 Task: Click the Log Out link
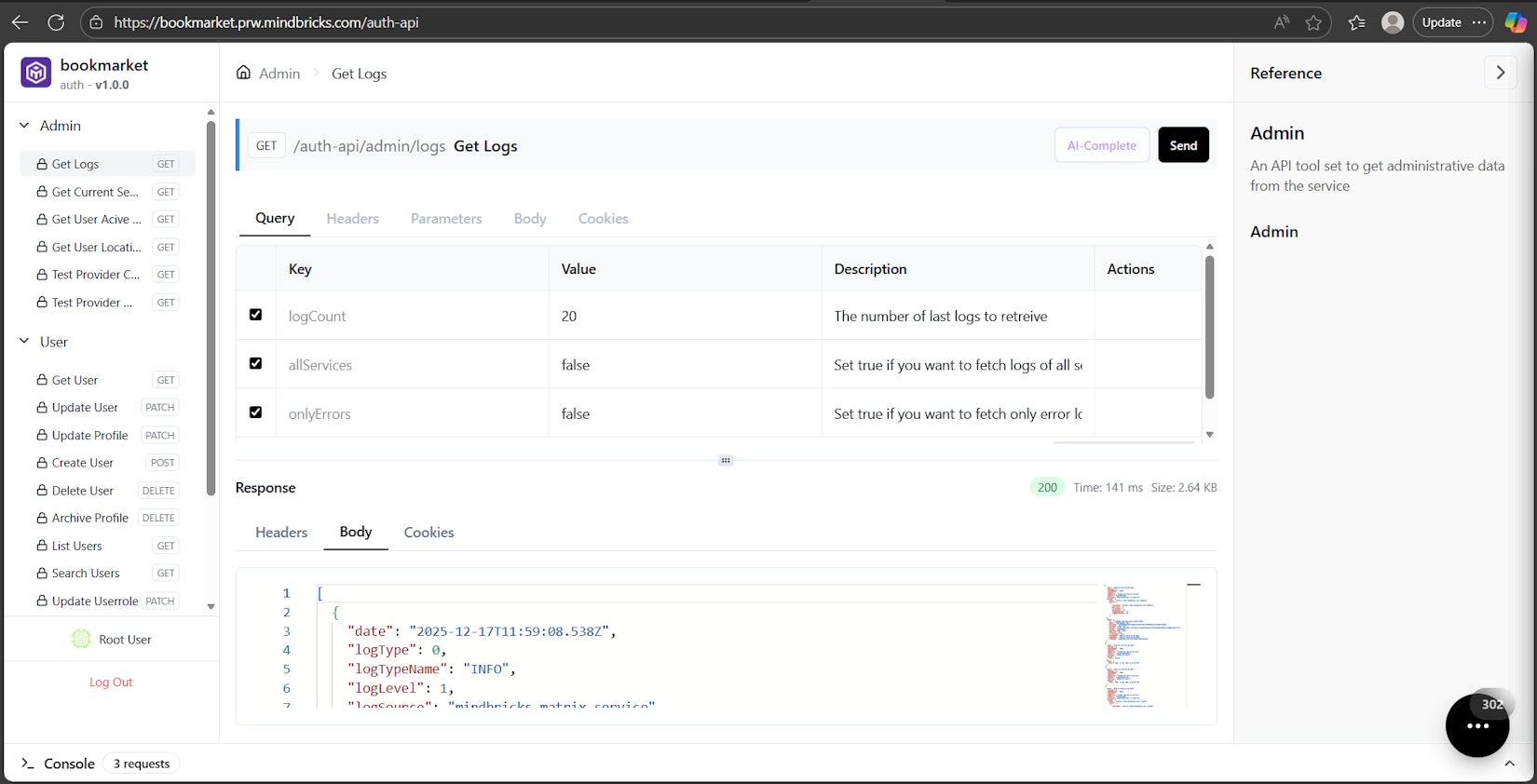111,683
